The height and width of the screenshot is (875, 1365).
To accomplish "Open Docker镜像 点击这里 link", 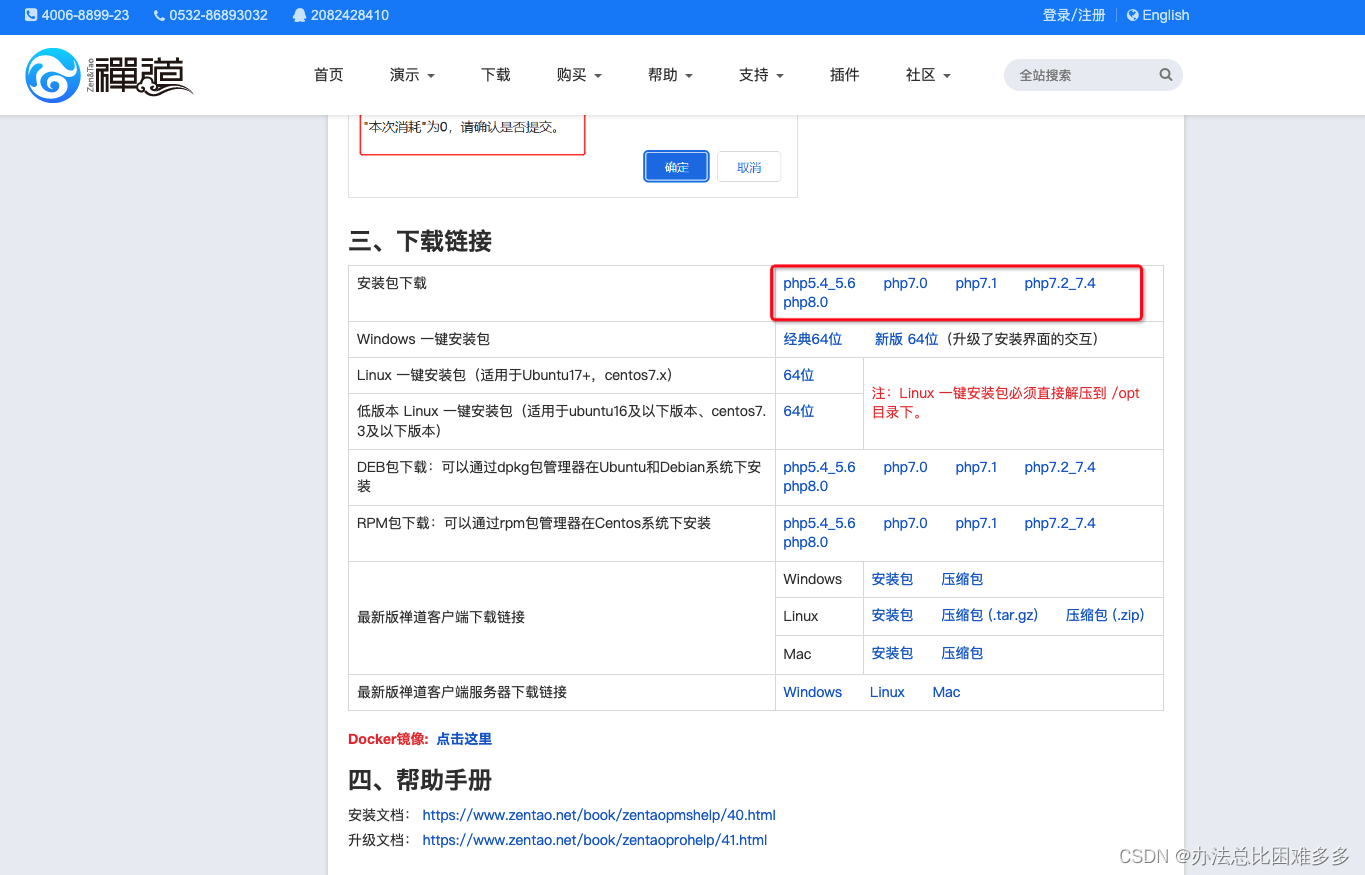I will pyautogui.click(x=464, y=739).
